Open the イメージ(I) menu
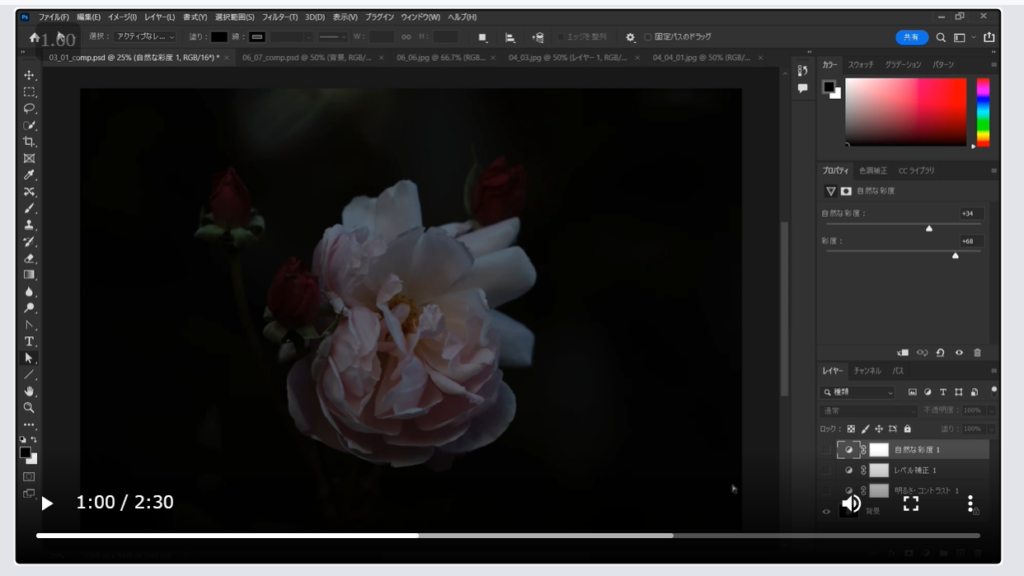Image resolution: width=1024 pixels, height=576 pixels. point(122,17)
